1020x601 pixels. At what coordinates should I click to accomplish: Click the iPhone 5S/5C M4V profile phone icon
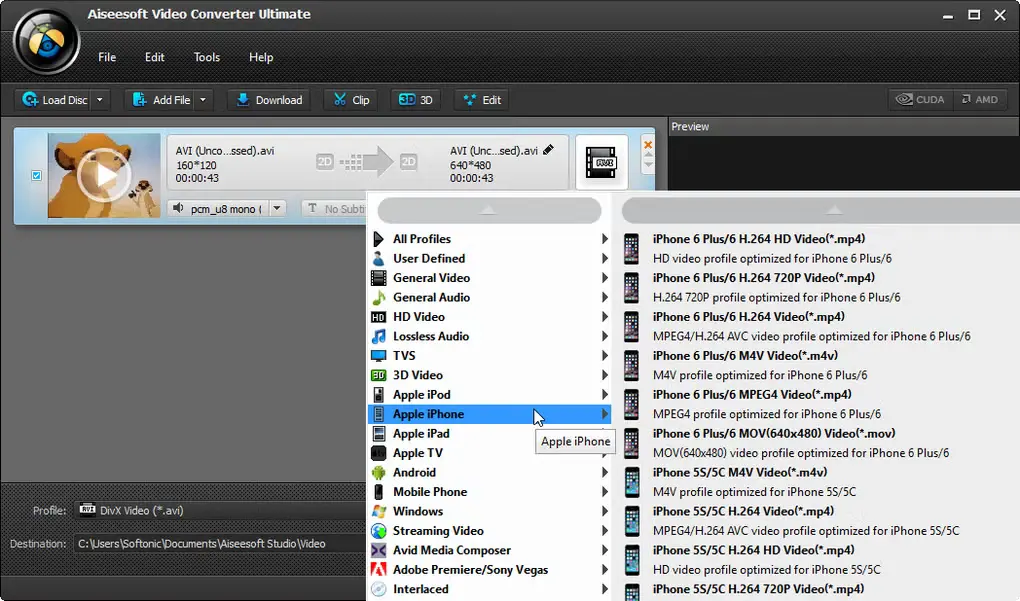click(631, 481)
